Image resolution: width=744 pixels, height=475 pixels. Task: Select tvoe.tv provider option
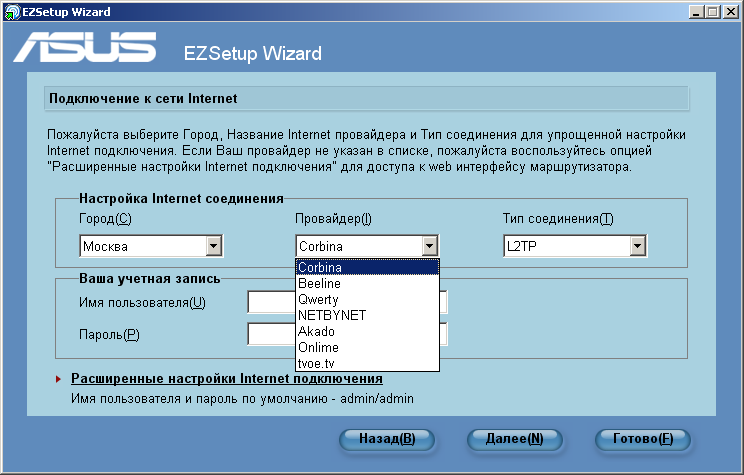point(367,363)
